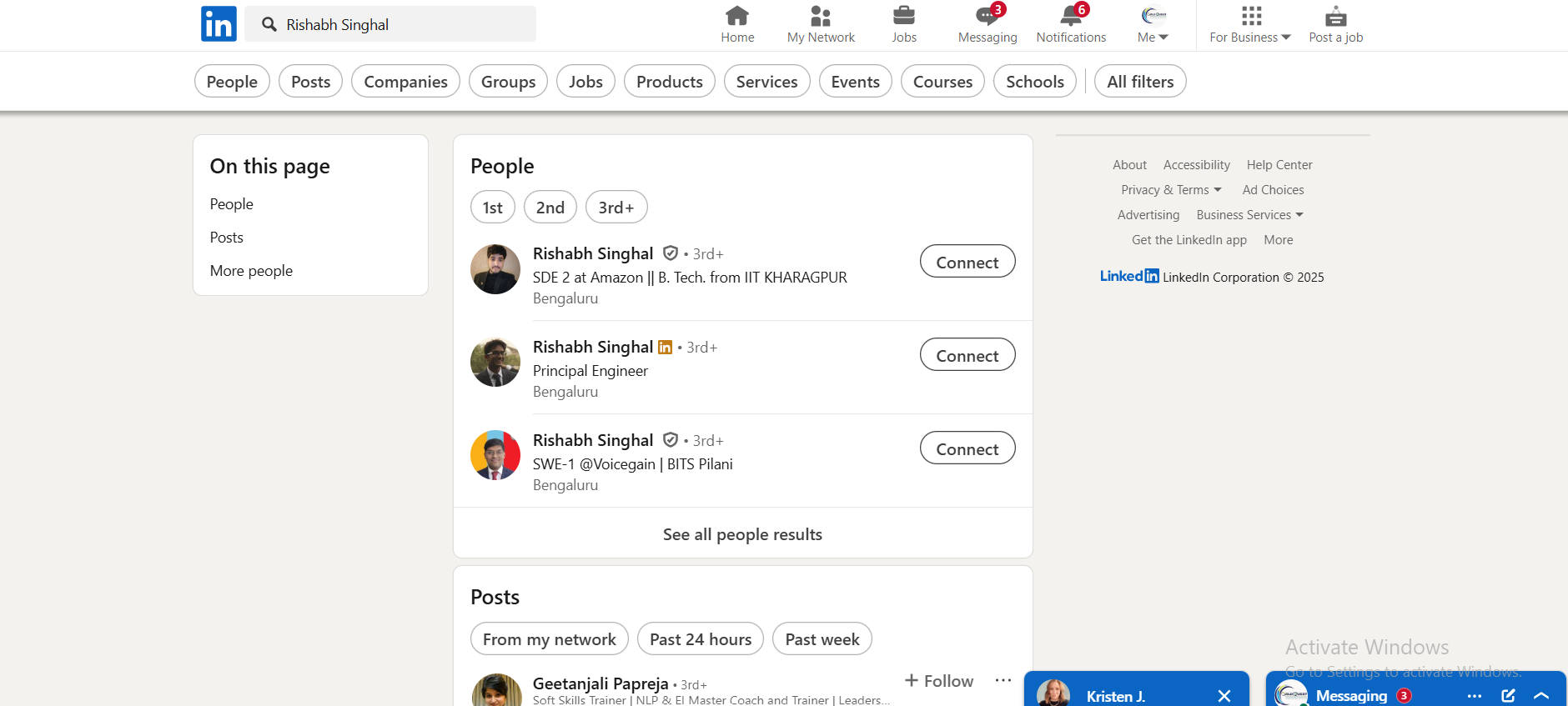Connect with Rishabh Singhal Principal Engineer

pyautogui.click(x=967, y=355)
